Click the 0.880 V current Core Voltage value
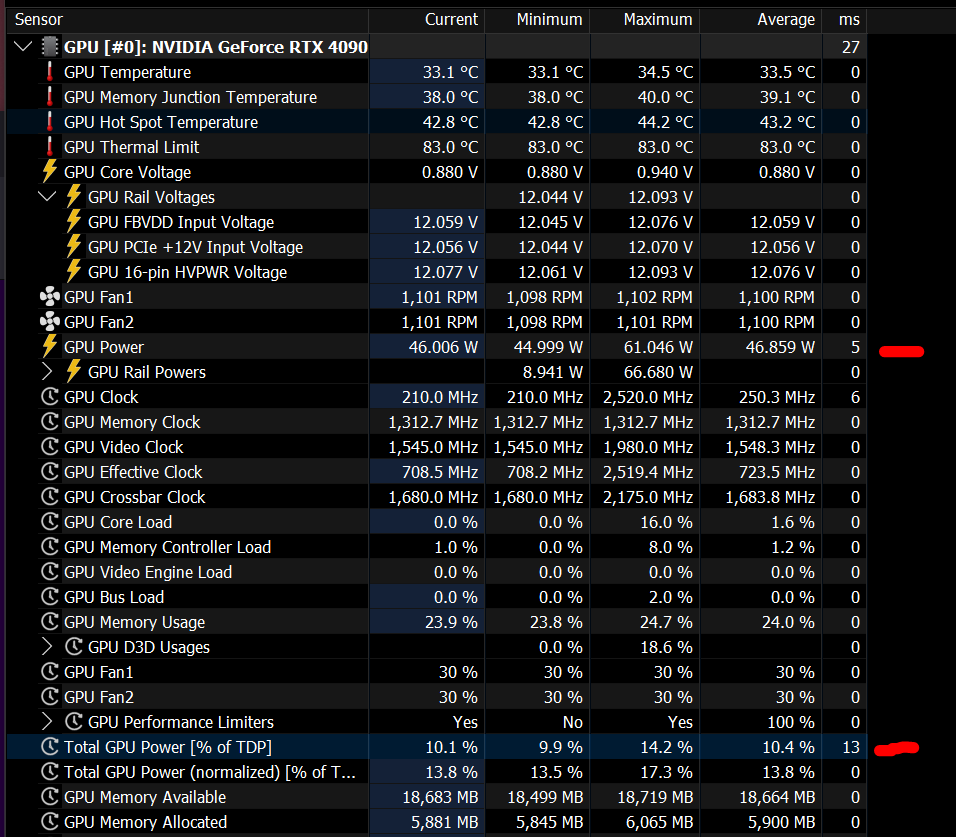This screenshot has height=837, width=956. 450,172
